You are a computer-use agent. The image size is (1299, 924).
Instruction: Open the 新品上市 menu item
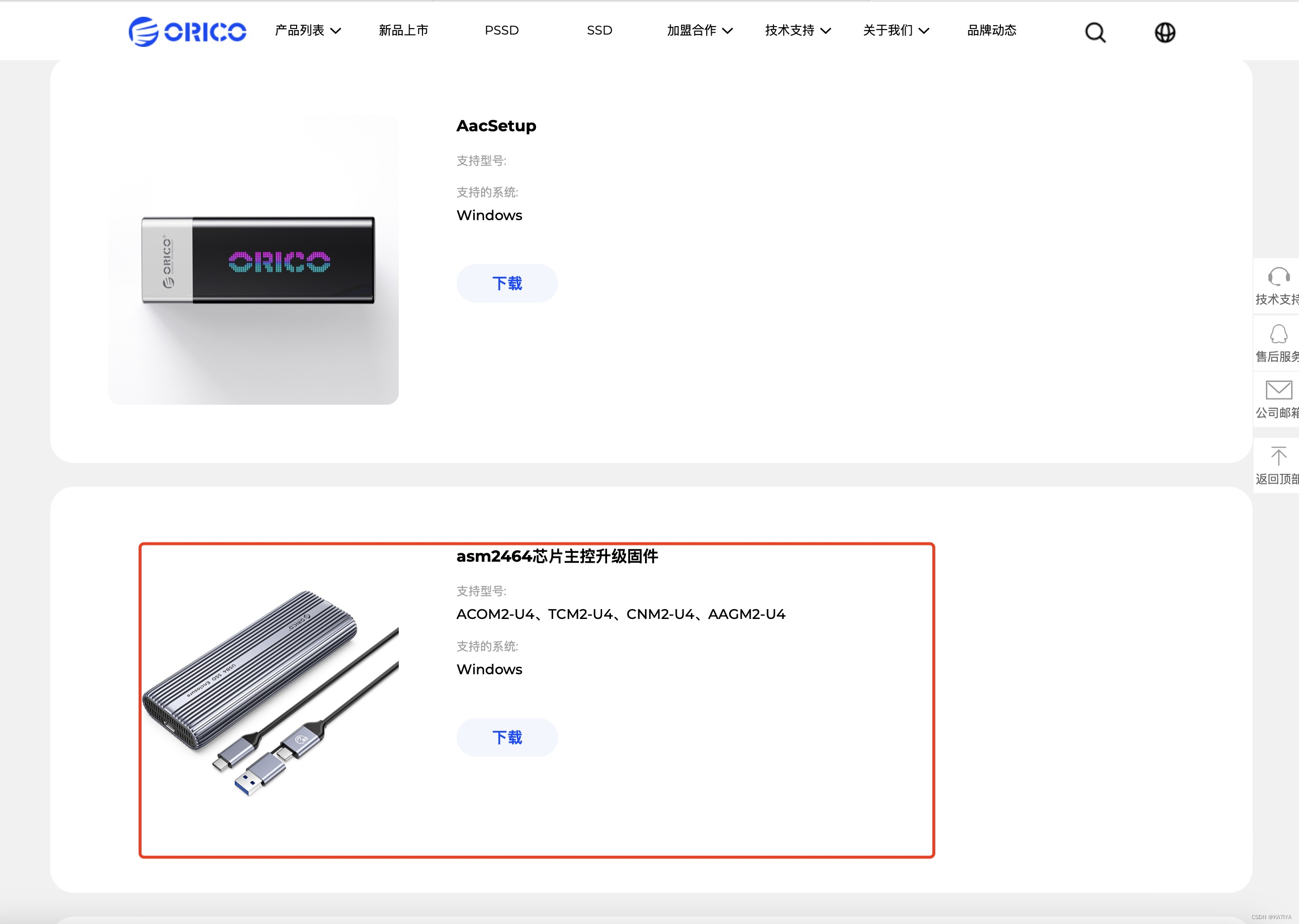403,30
